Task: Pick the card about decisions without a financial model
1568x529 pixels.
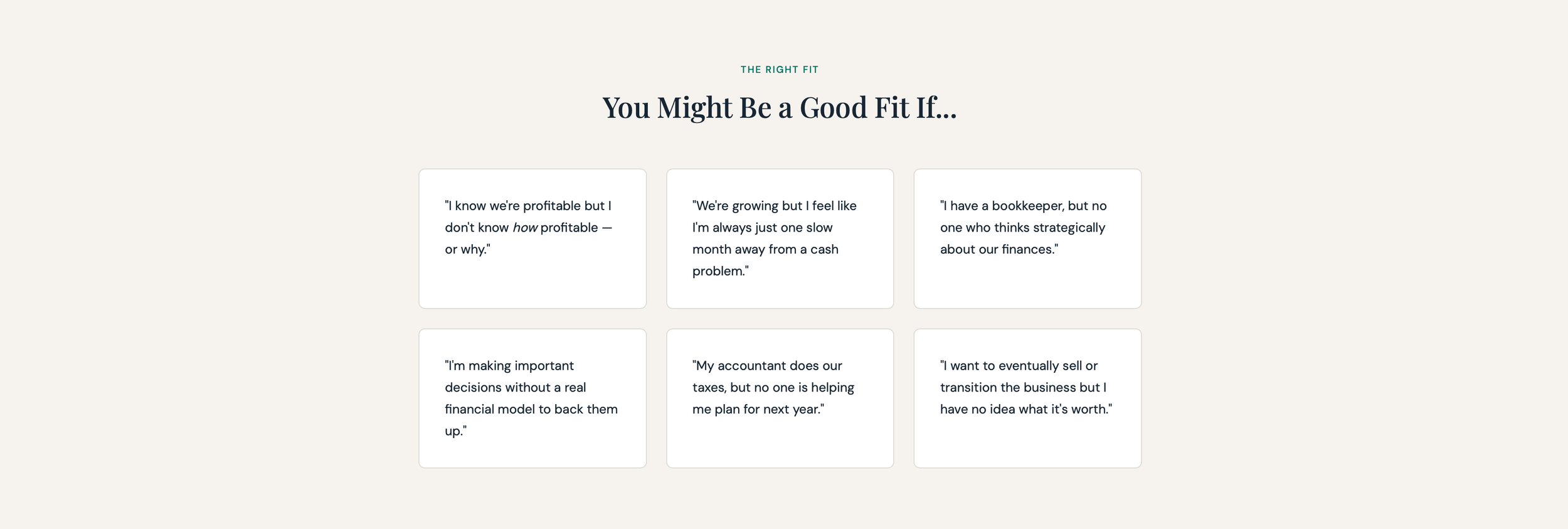Action: pos(532,398)
